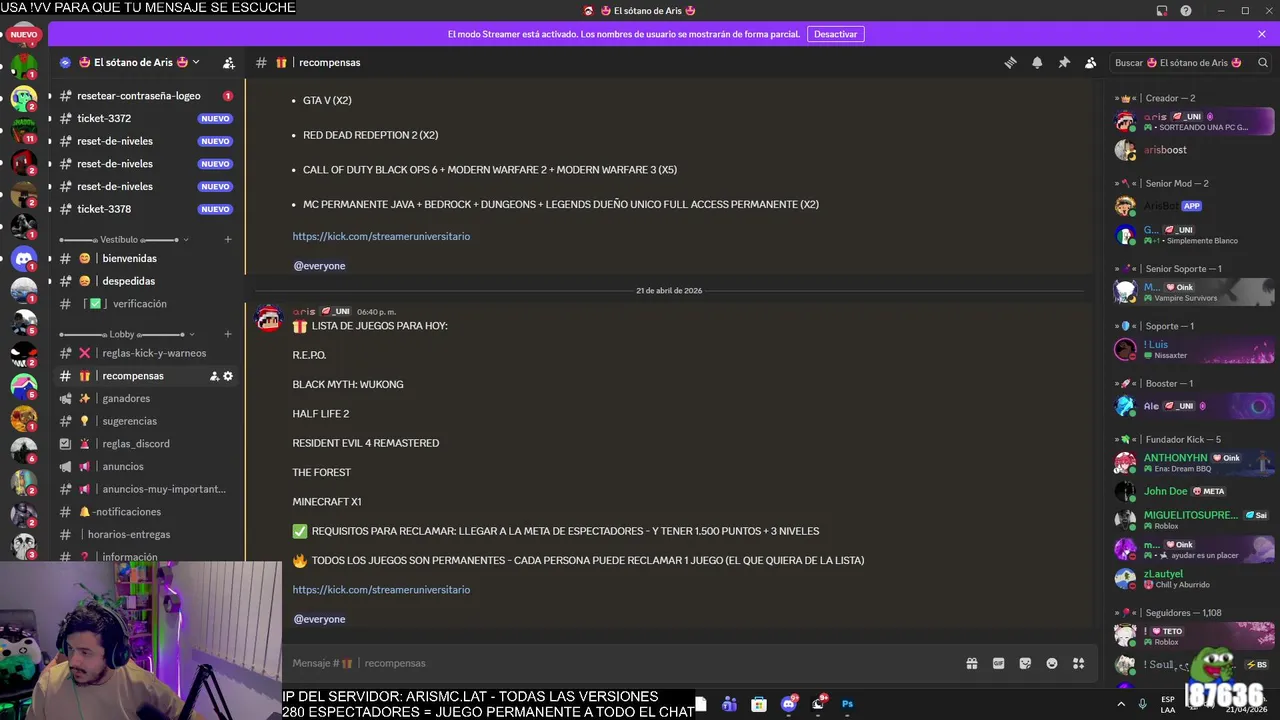
Task: Add channel to Vestíbulo category plus icon
Action: tap(228, 240)
